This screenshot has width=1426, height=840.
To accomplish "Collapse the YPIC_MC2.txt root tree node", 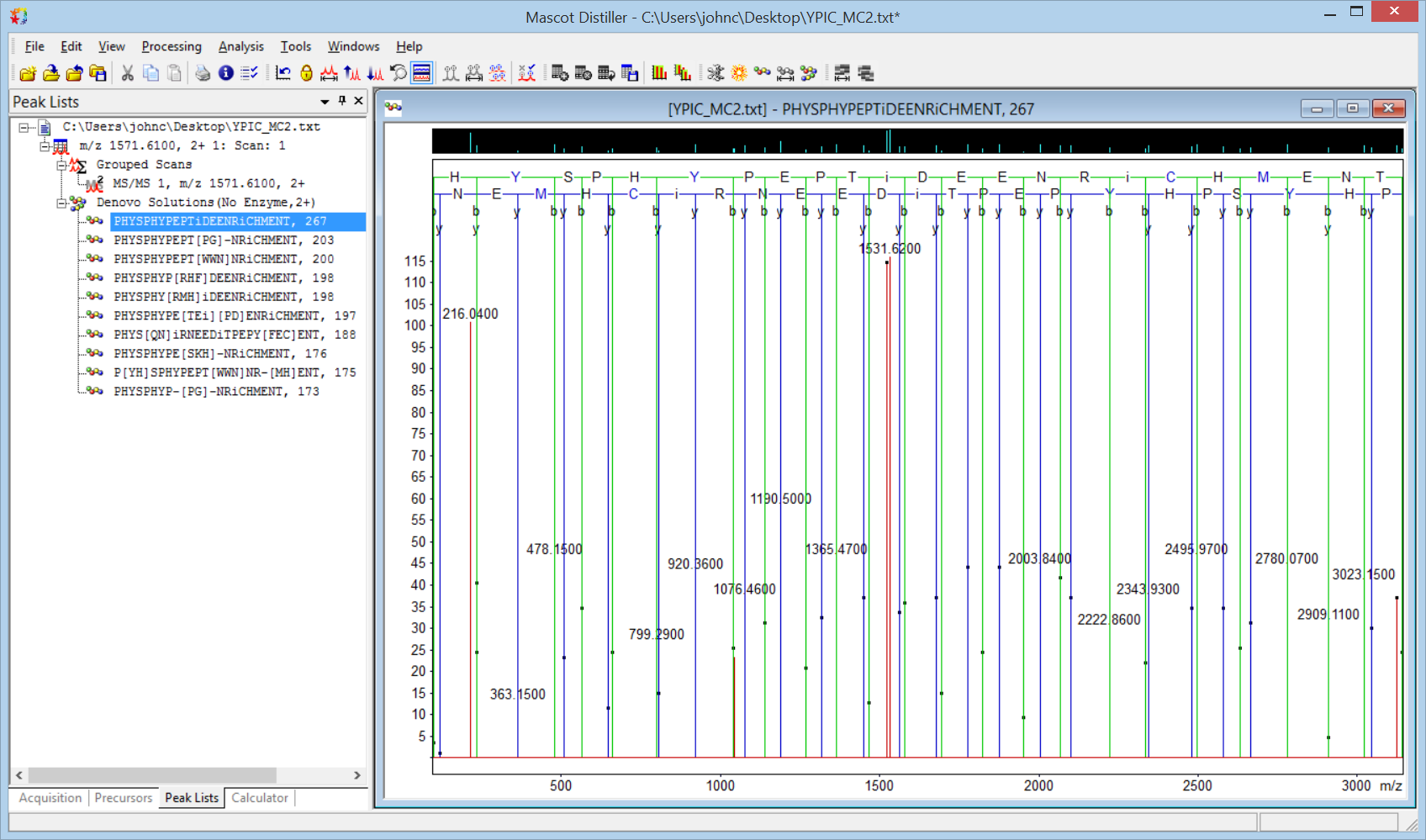I will coord(24,127).
